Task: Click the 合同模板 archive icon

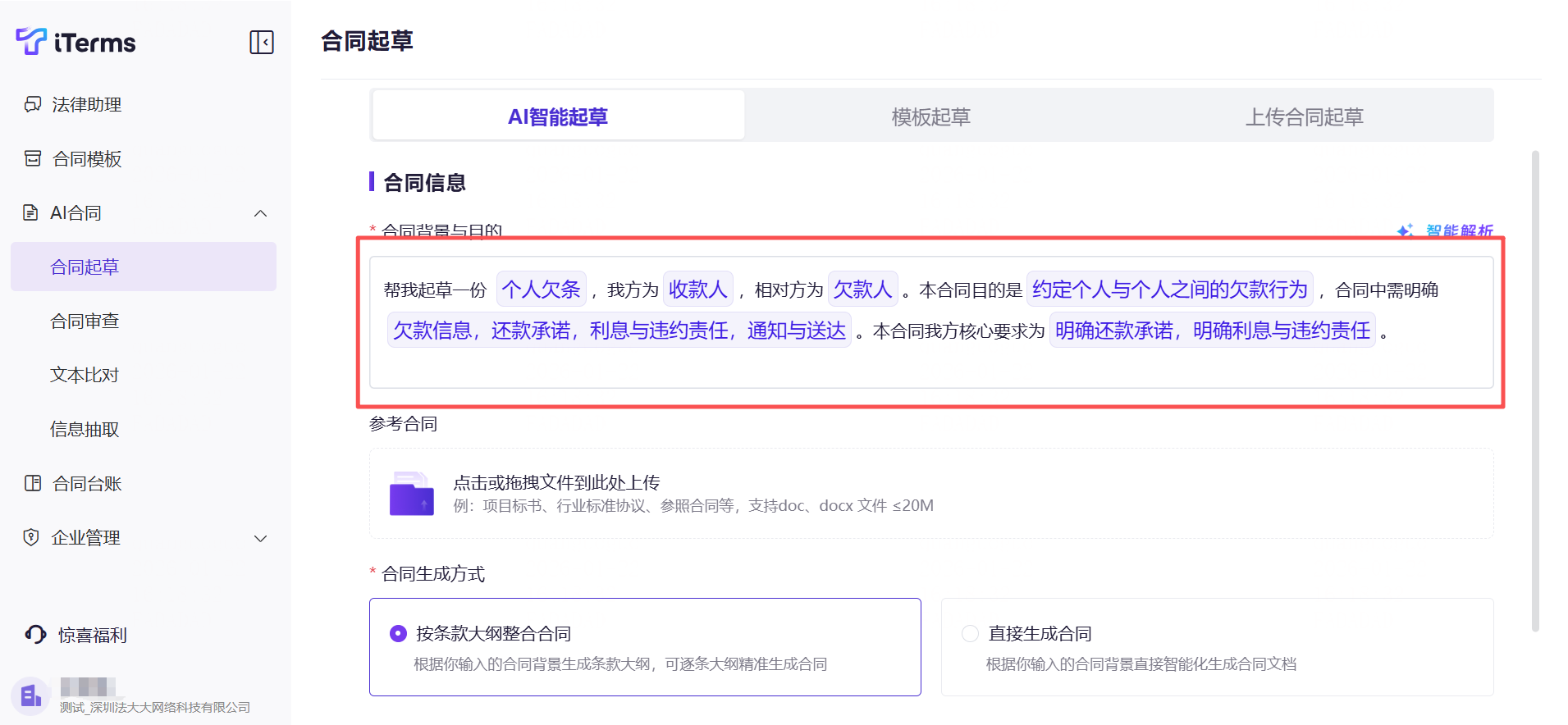Action: (x=33, y=158)
